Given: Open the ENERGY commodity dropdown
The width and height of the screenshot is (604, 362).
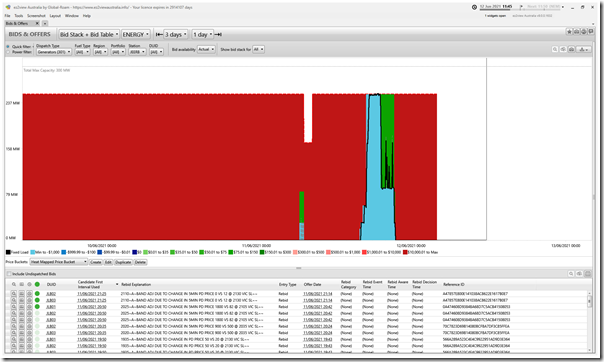Looking at the screenshot, I should pyautogui.click(x=136, y=34).
